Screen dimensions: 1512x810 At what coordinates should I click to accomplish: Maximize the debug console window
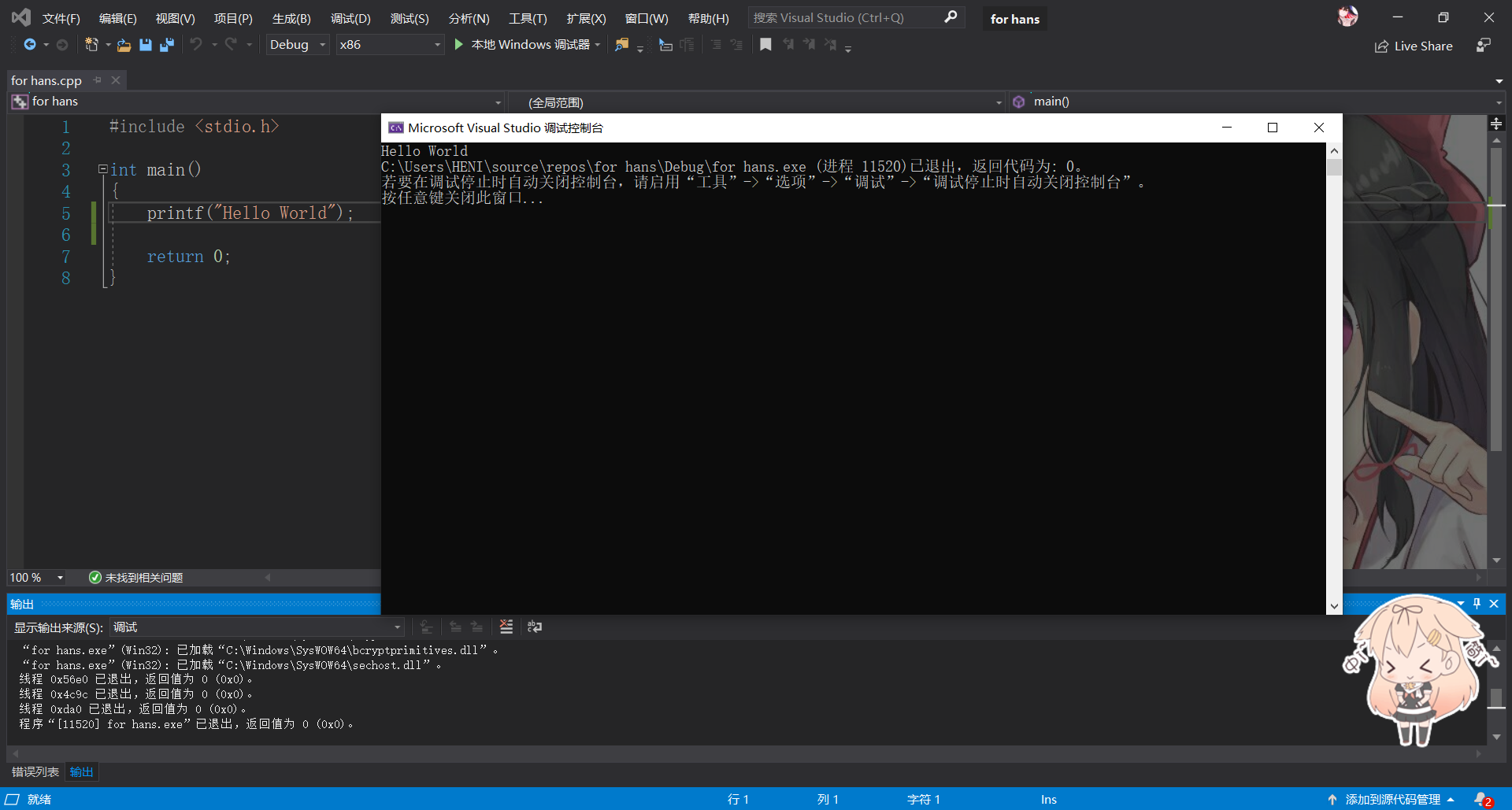click(1273, 128)
